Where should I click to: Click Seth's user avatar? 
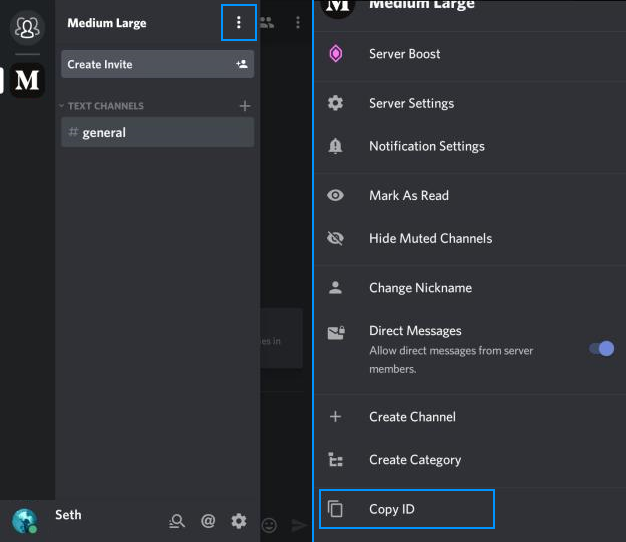click(x=25, y=521)
